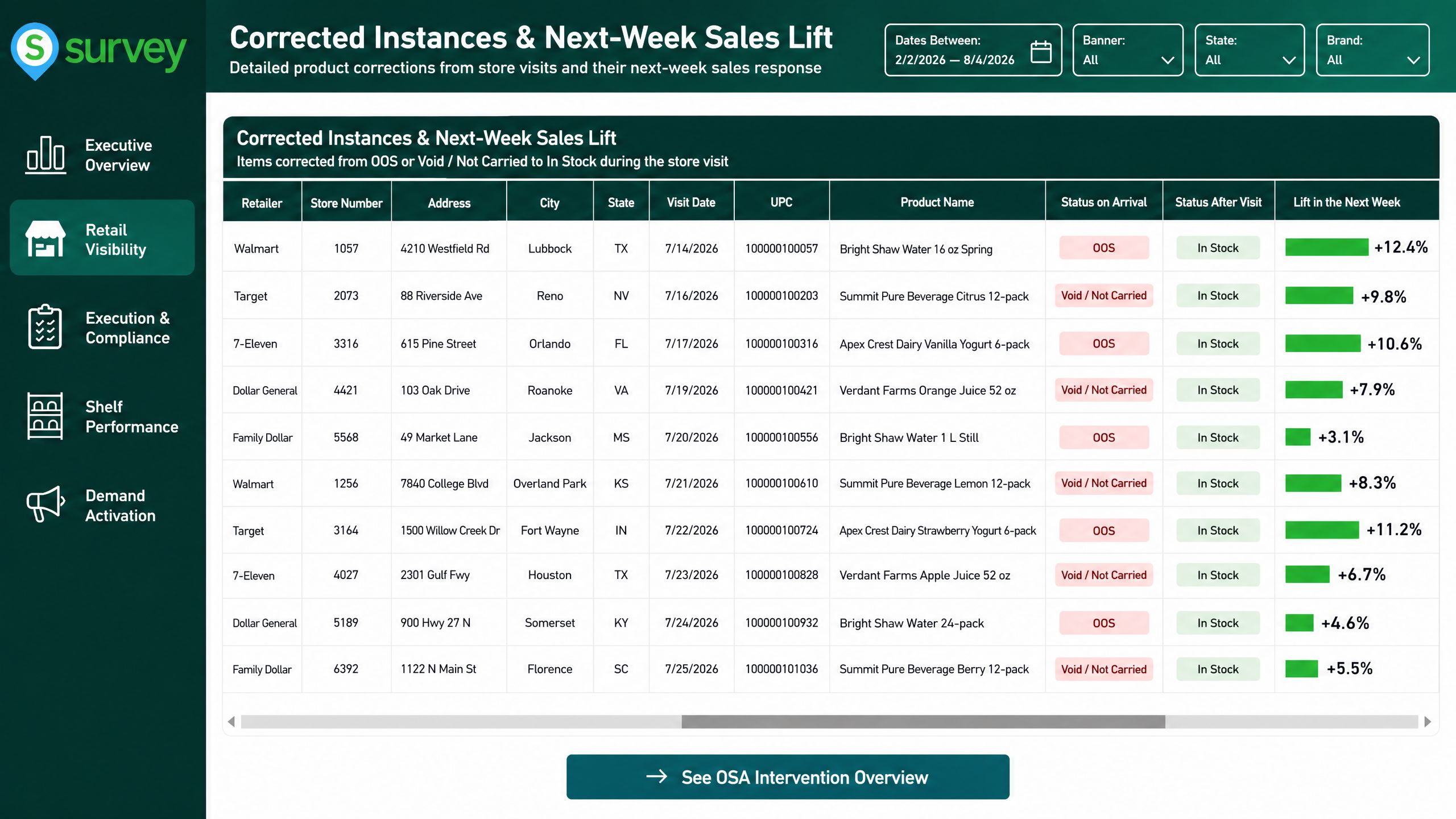Click In Stock badge for Somerset row
This screenshot has height=819, width=1456.
pyautogui.click(x=1218, y=623)
